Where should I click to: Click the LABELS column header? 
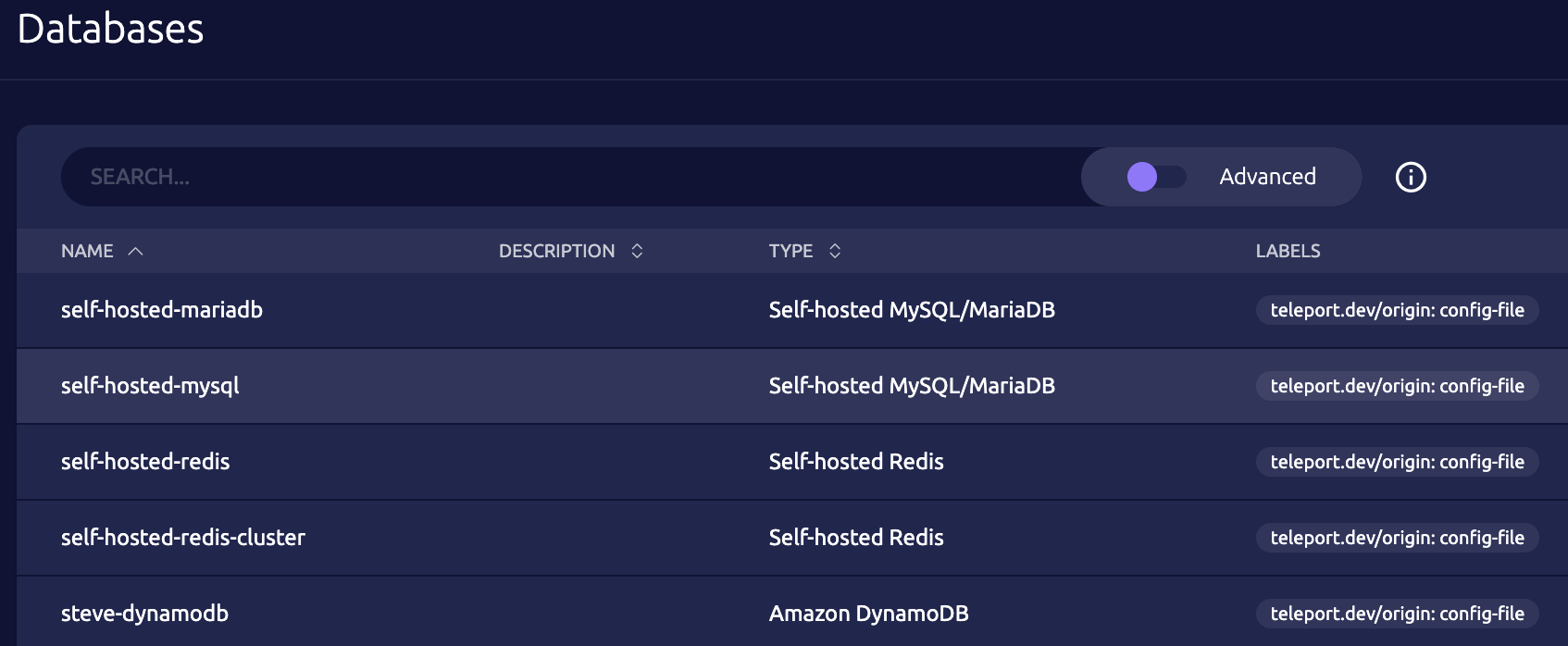tap(1288, 251)
